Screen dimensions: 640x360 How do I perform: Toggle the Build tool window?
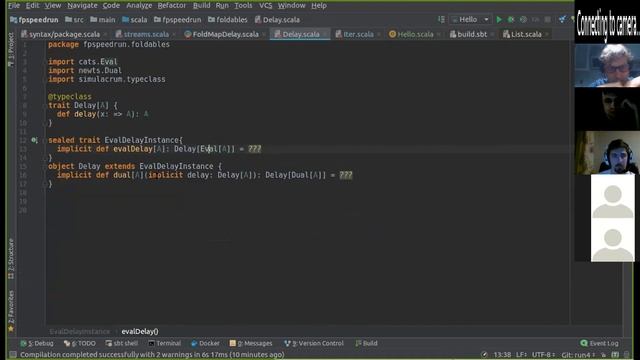tap(367, 343)
